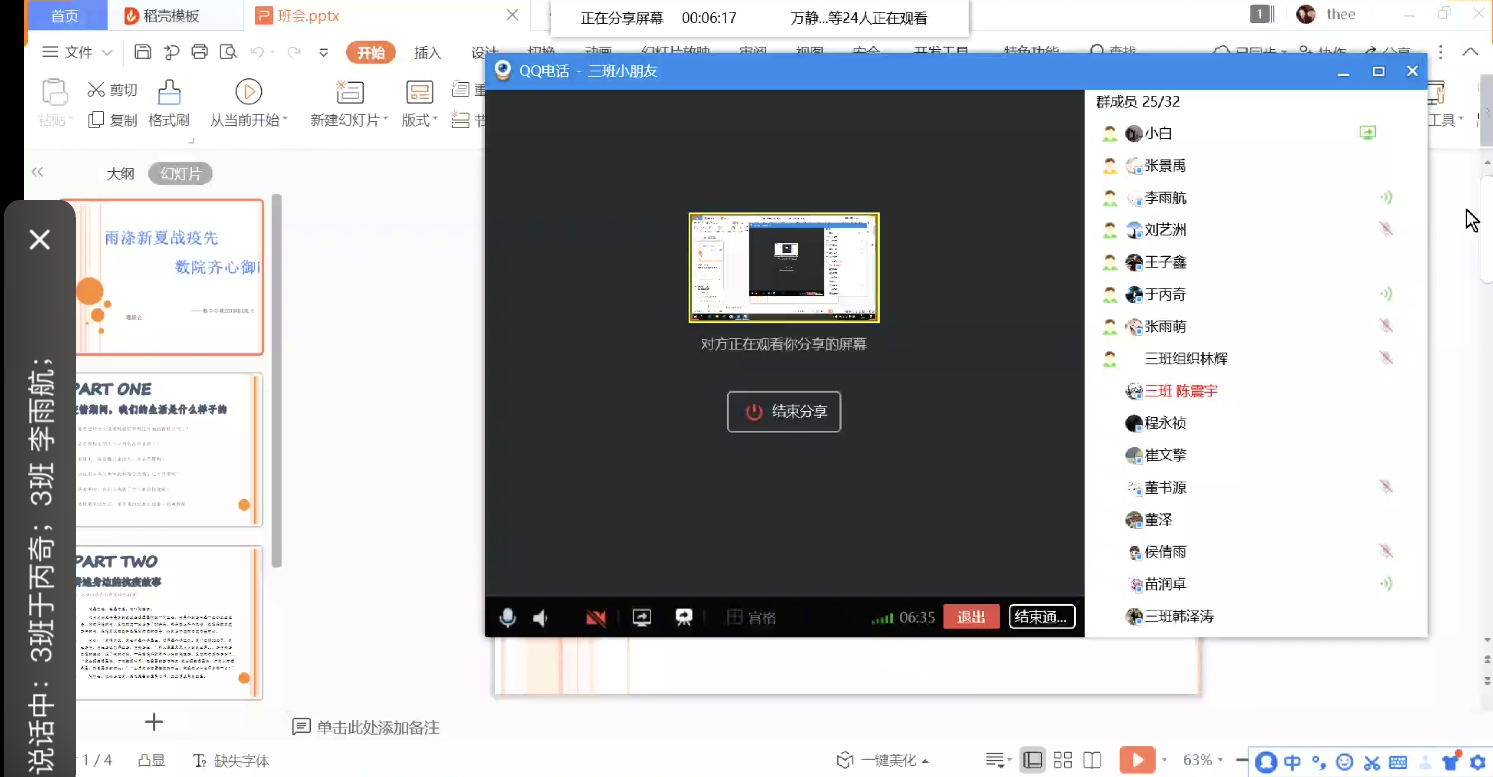1493x777 pixels.
Task: Open reading view book icon
Action: point(1092,760)
